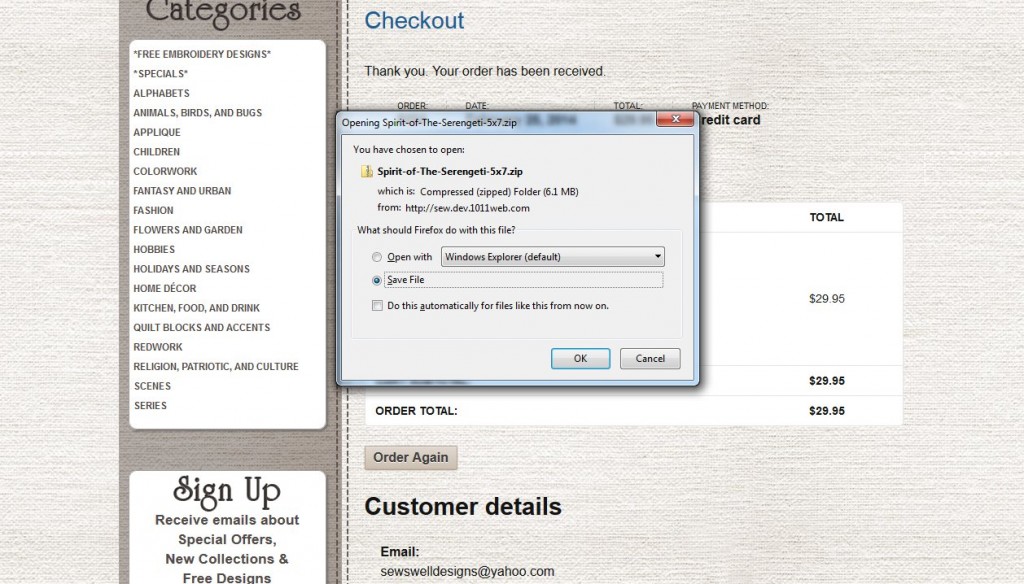The image size is (1024, 584).
Task: Open Fantasy and Urban category
Action: [182, 191]
